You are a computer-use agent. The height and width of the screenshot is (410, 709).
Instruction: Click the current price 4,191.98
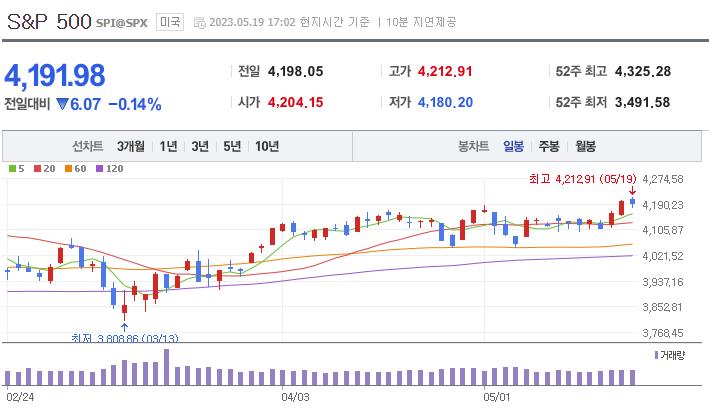coord(55,75)
